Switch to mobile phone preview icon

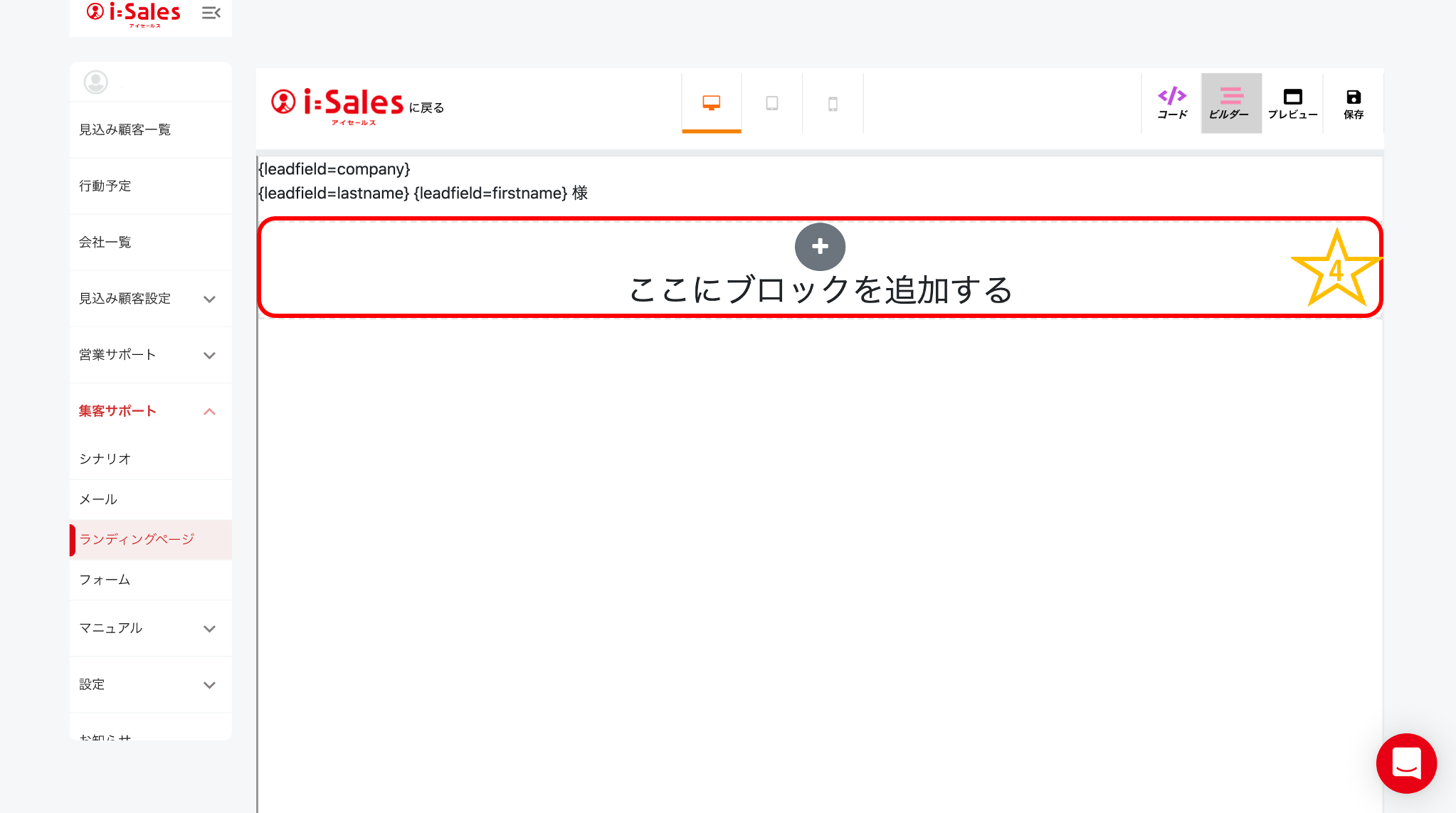(833, 104)
